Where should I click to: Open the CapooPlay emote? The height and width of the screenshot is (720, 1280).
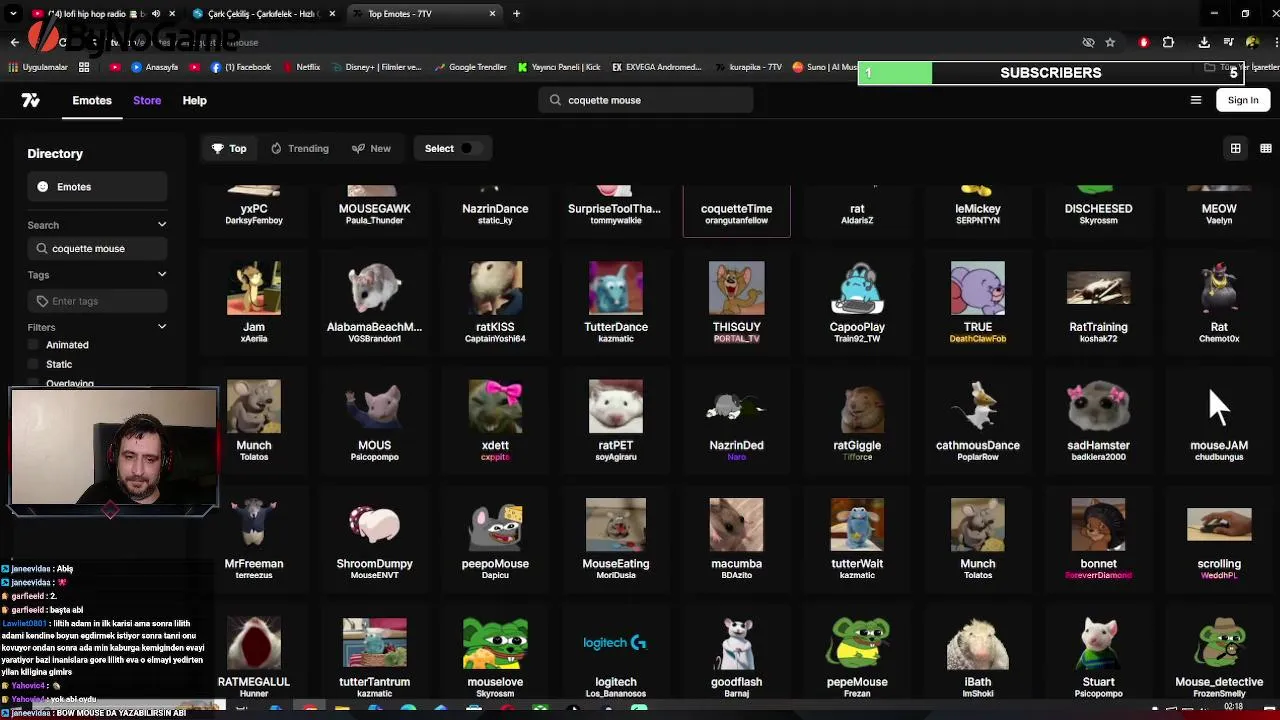(x=857, y=301)
